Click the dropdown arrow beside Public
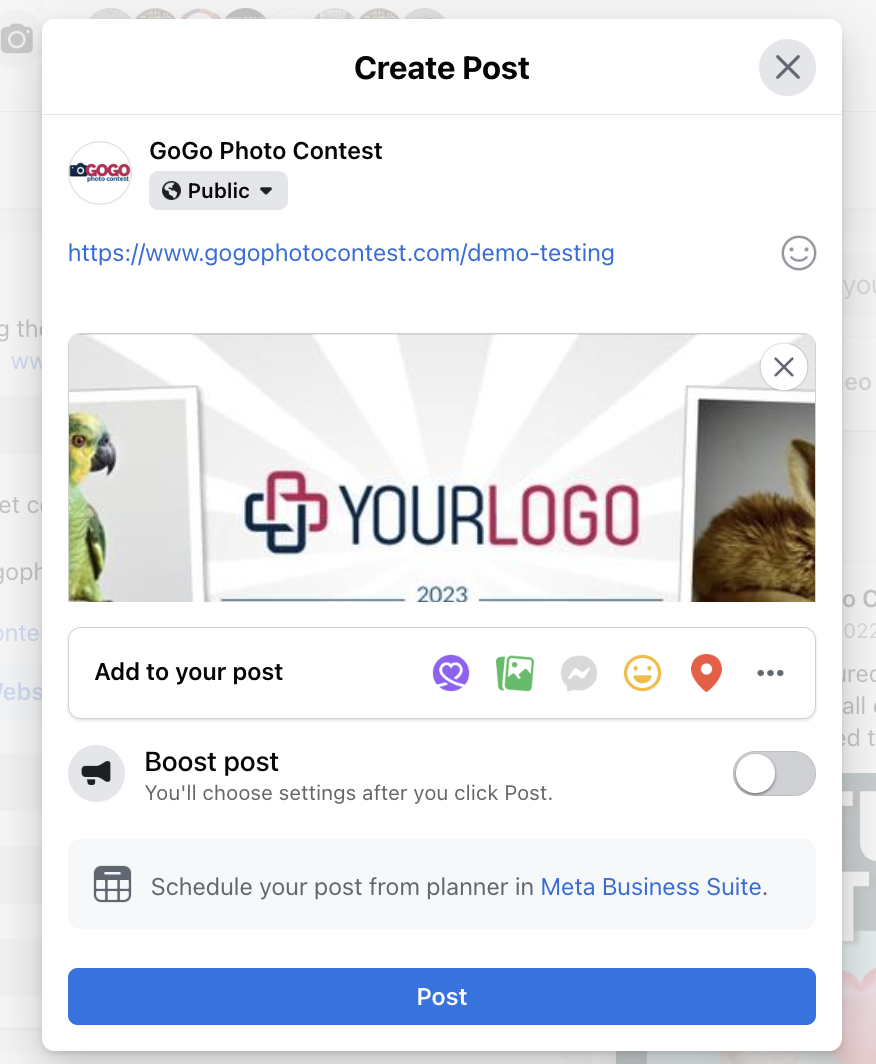 coord(267,191)
